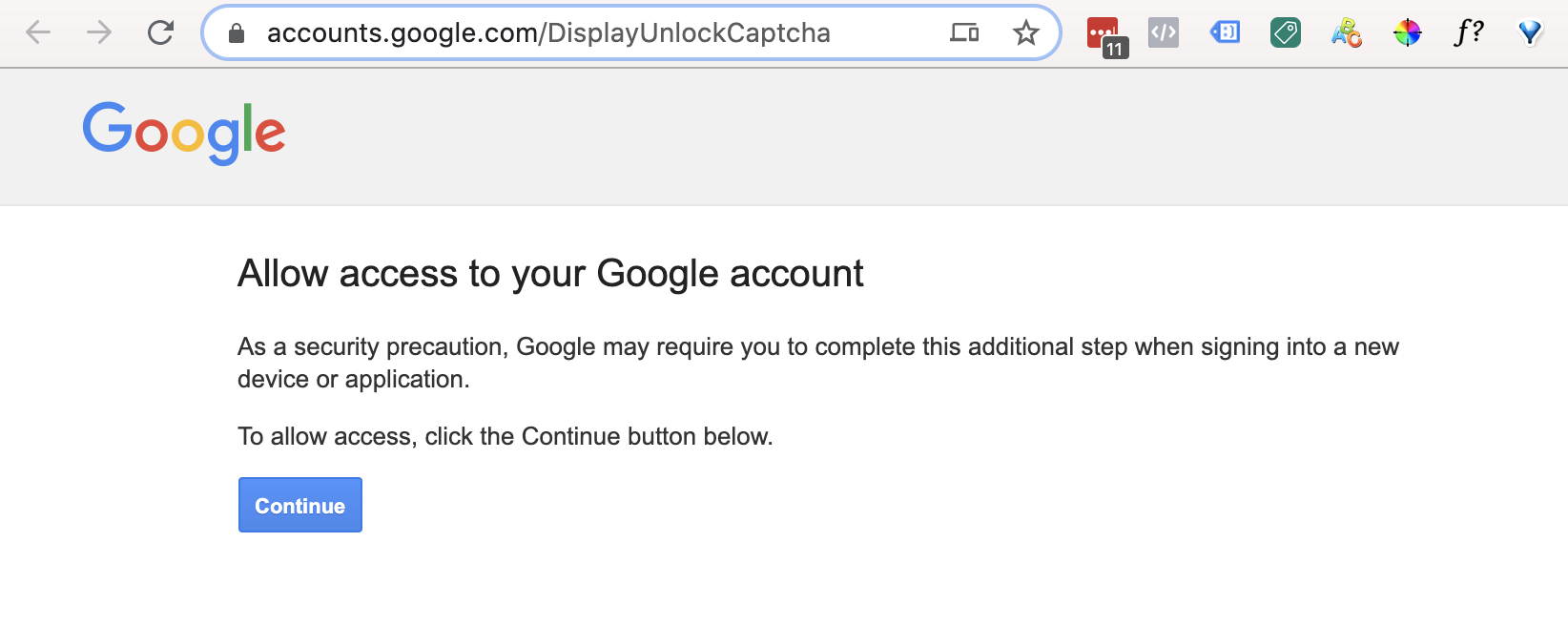Click the Google logo
This screenshot has width=1568, height=626.
coord(184,133)
